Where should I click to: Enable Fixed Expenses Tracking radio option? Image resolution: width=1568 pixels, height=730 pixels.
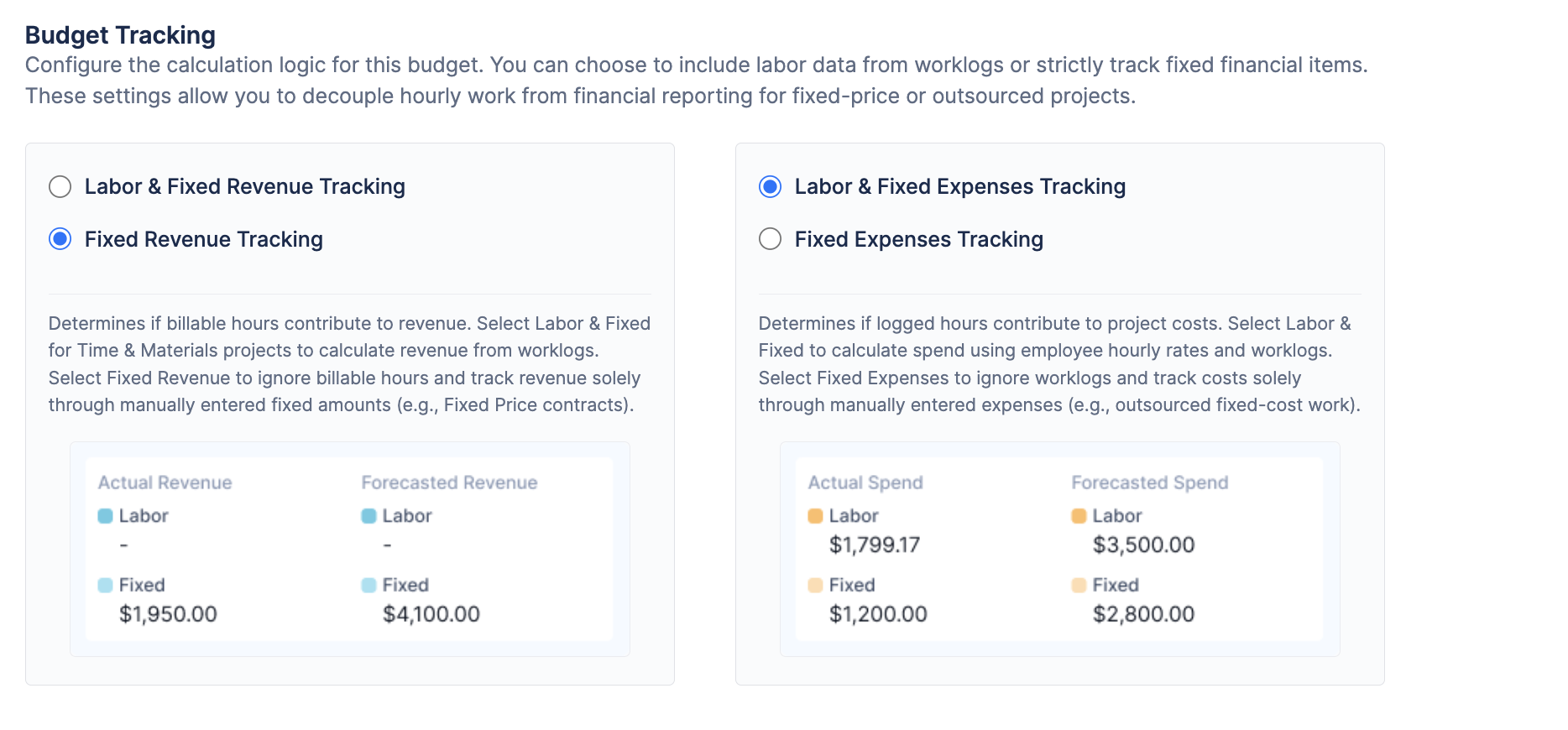(x=770, y=239)
